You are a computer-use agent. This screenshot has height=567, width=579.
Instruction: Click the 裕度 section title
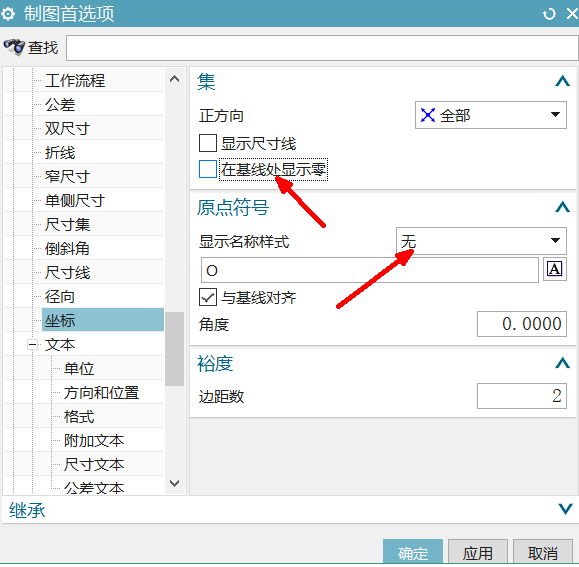click(x=215, y=364)
